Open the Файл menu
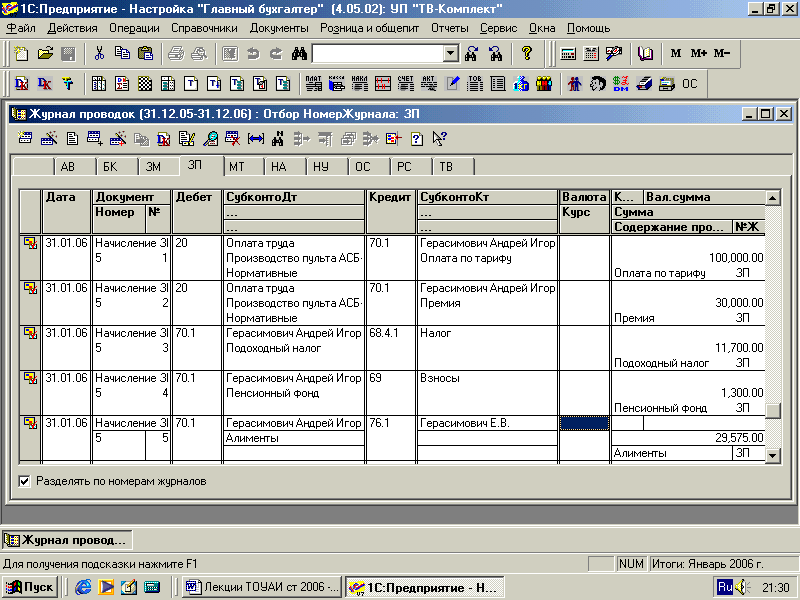This screenshot has height=600, width=800. (x=20, y=28)
